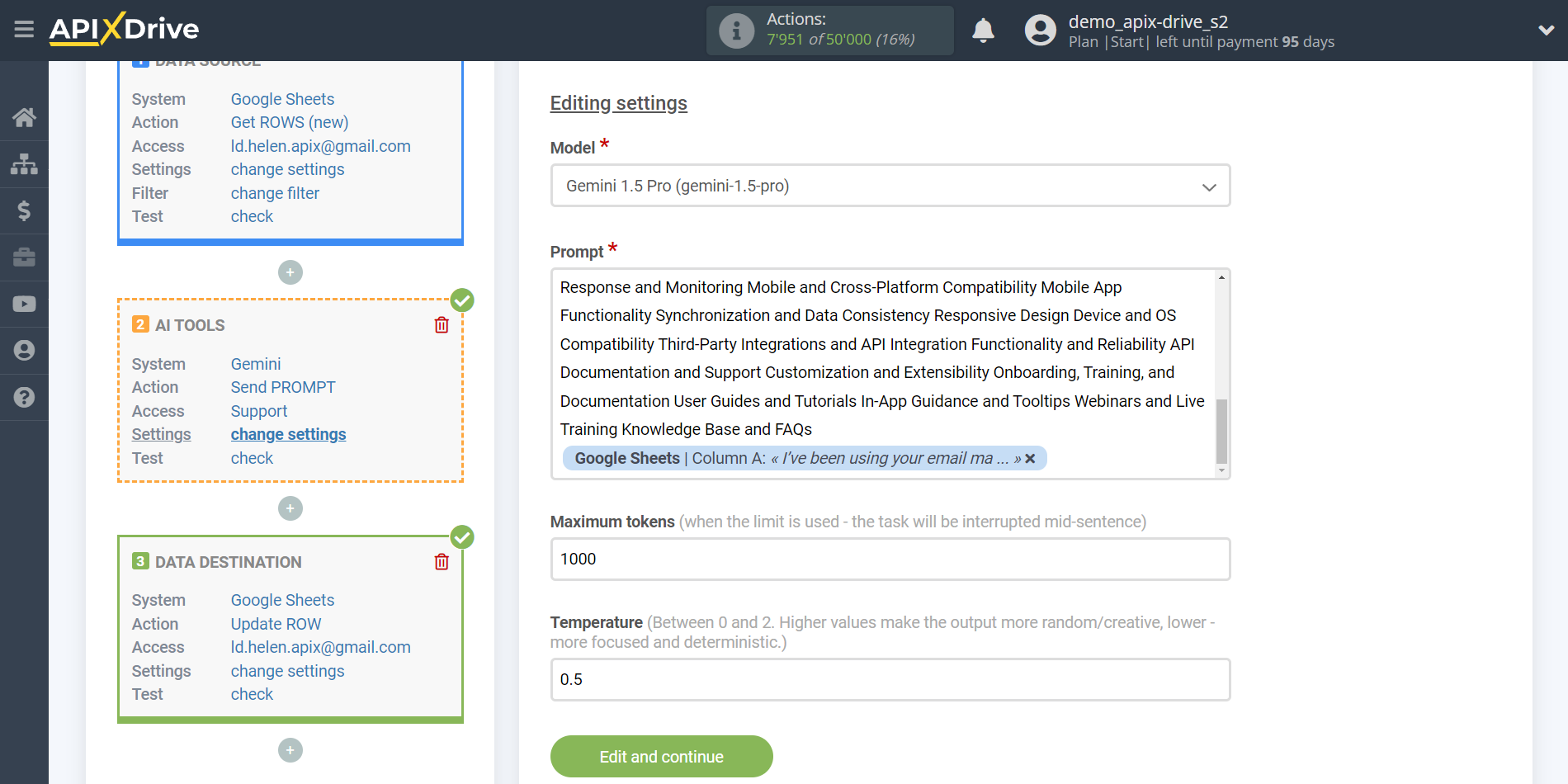Click the DATA DESTINATION block header
The height and width of the screenshot is (784, 1568).
[229, 562]
